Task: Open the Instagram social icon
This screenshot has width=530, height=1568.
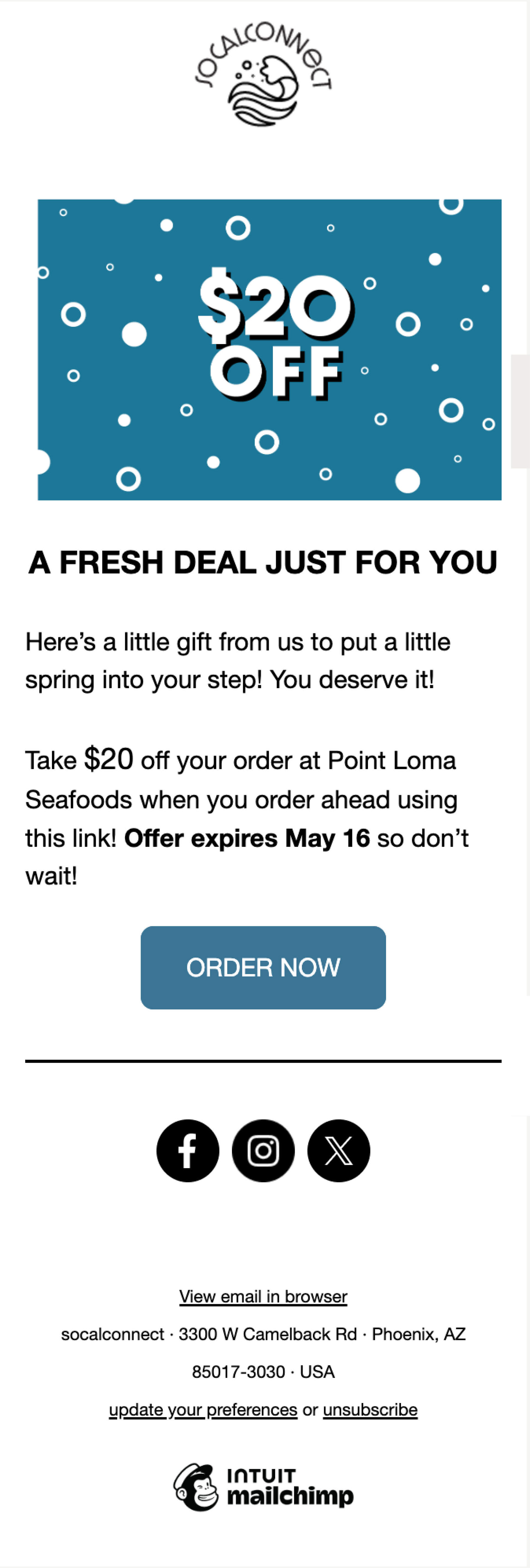Action: tap(263, 1150)
